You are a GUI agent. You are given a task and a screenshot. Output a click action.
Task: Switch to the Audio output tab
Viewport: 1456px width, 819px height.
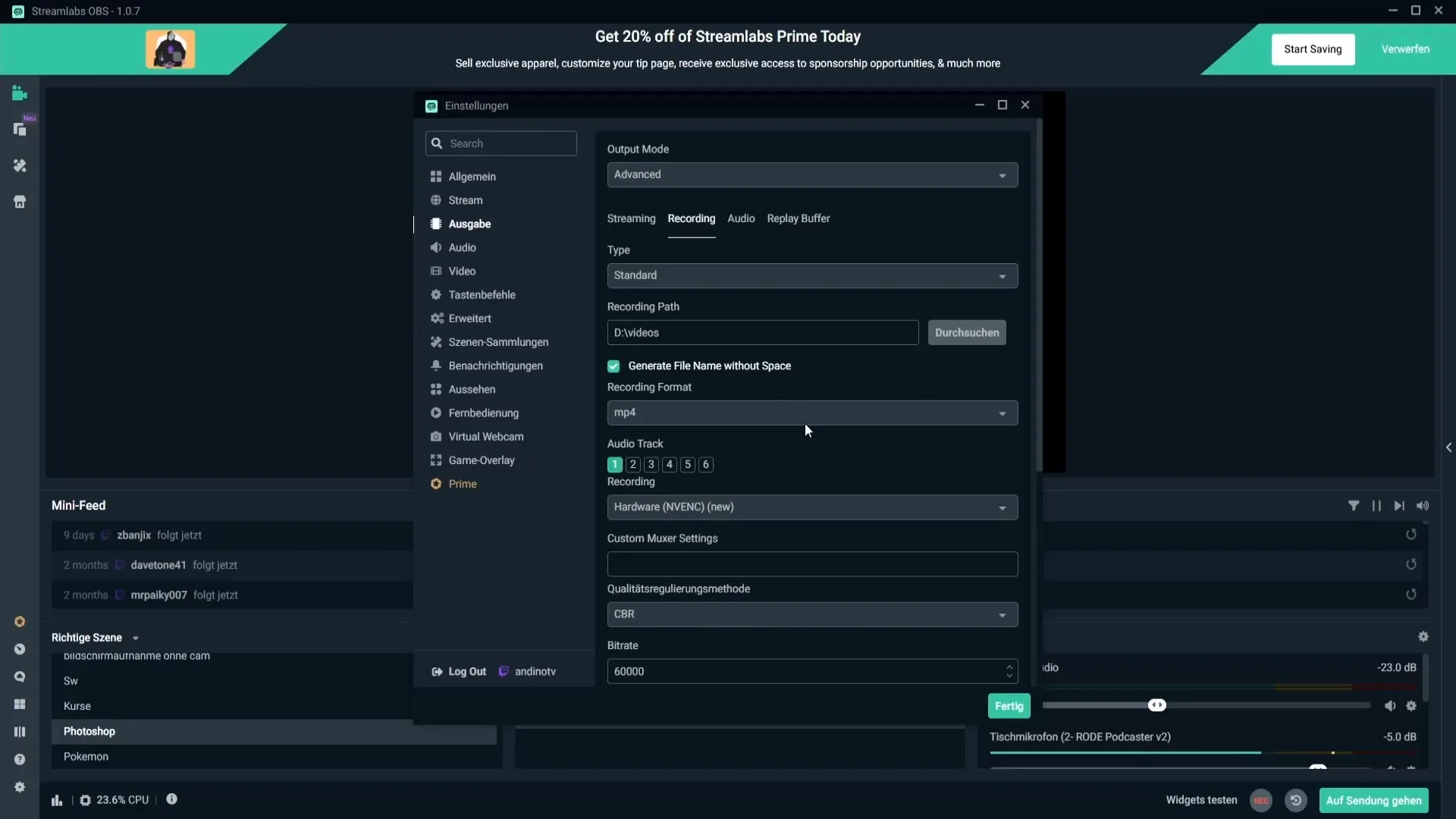pyautogui.click(x=741, y=218)
